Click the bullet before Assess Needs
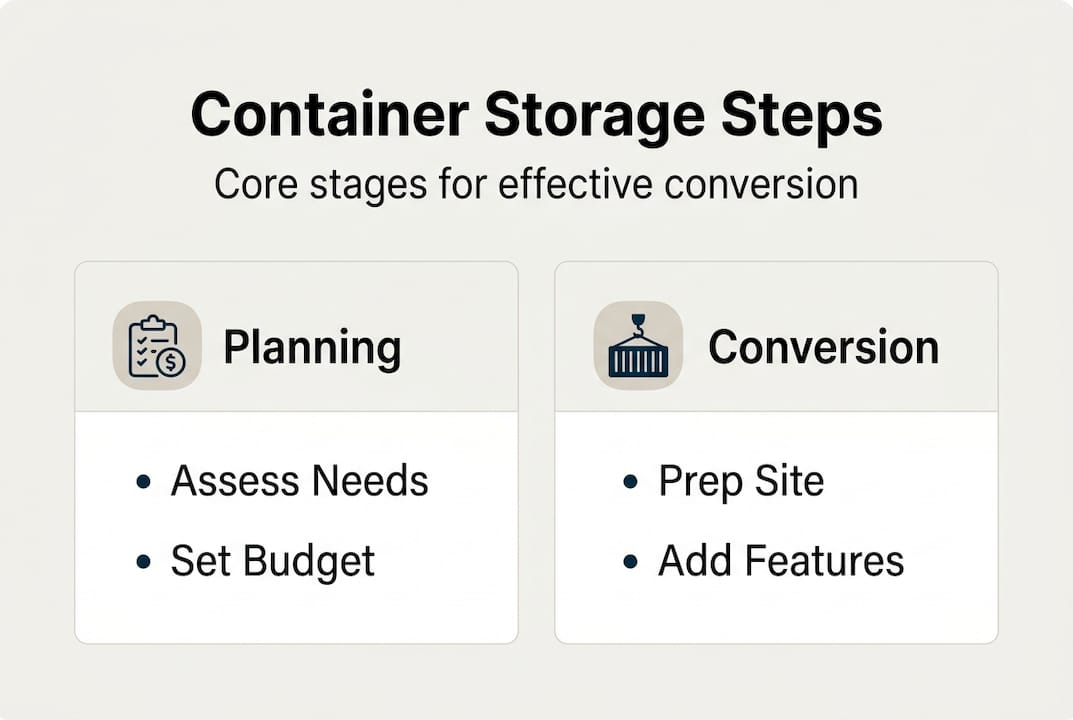 [x=143, y=482]
